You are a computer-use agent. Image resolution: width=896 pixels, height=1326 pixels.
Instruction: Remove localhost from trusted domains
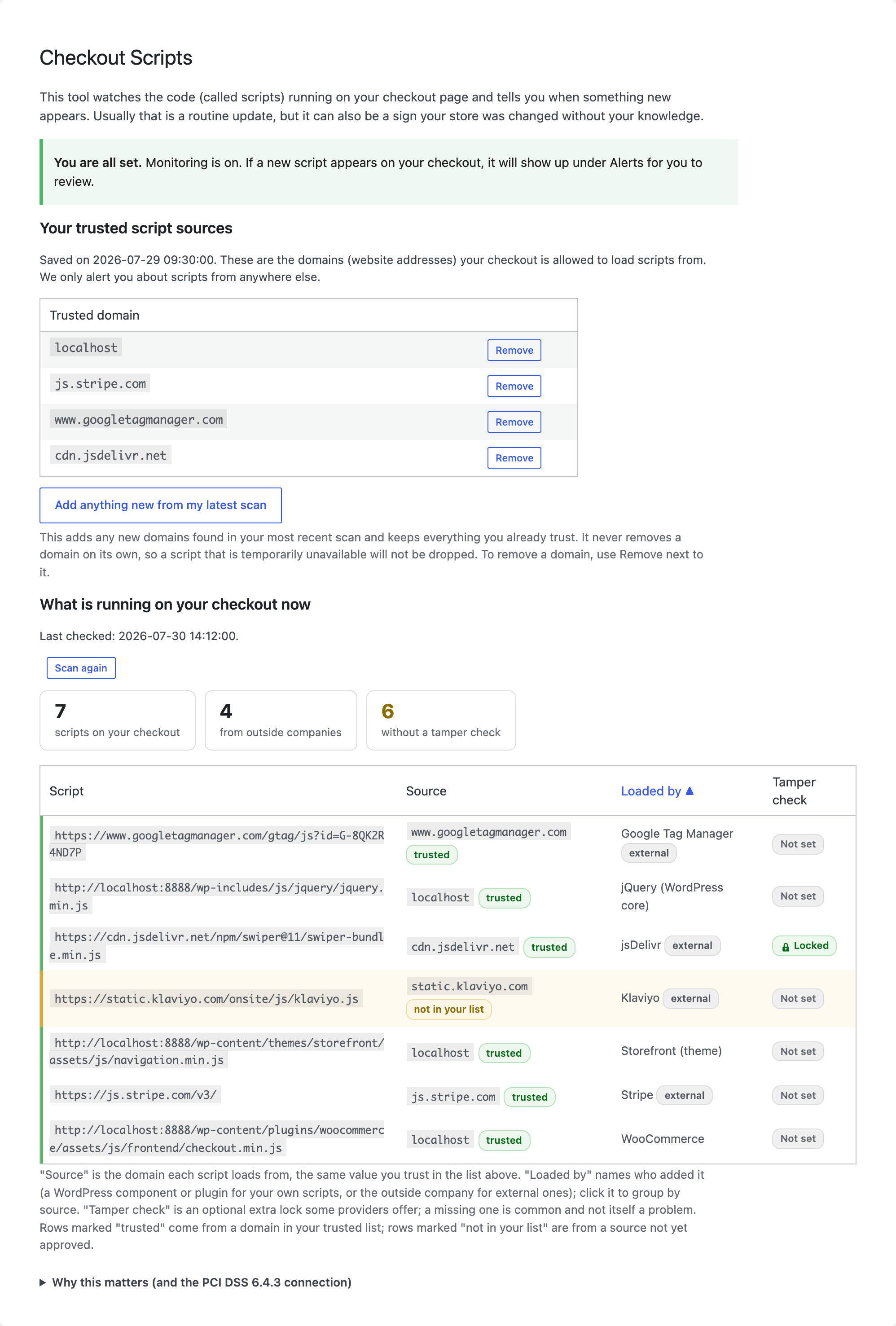[x=514, y=350]
